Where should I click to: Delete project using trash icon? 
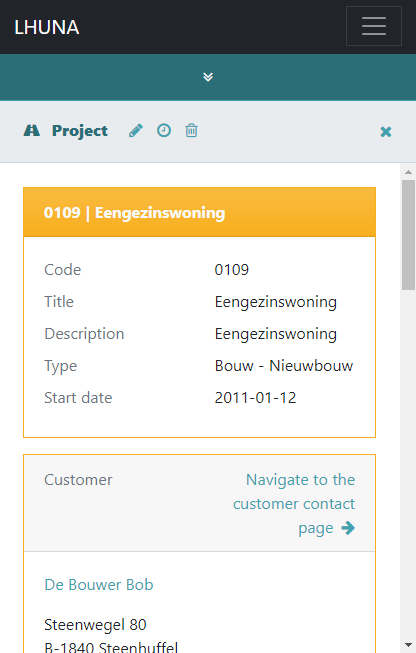tap(191, 130)
